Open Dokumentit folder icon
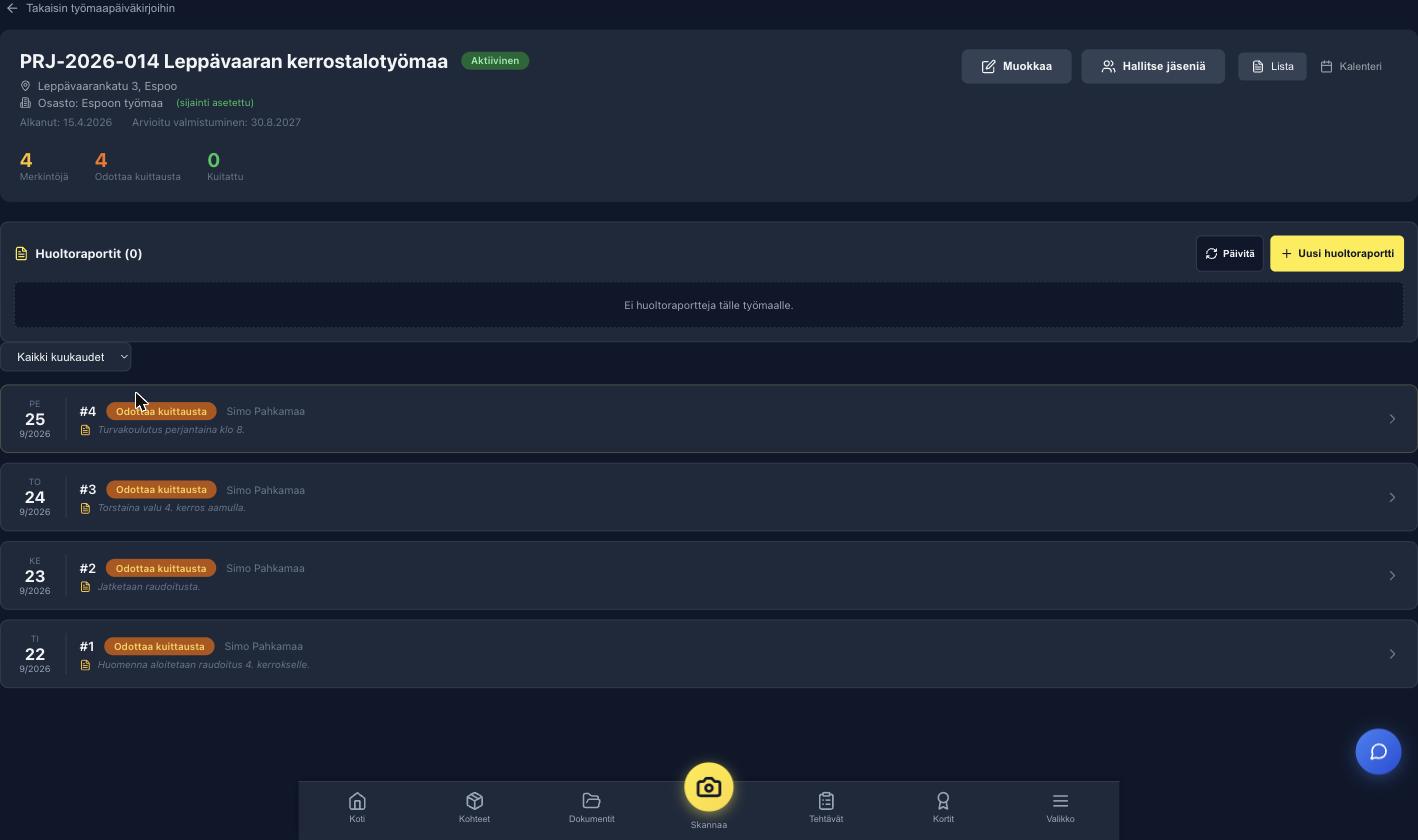Viewport: 1418px width, 840px height. [x=591, y=801]
